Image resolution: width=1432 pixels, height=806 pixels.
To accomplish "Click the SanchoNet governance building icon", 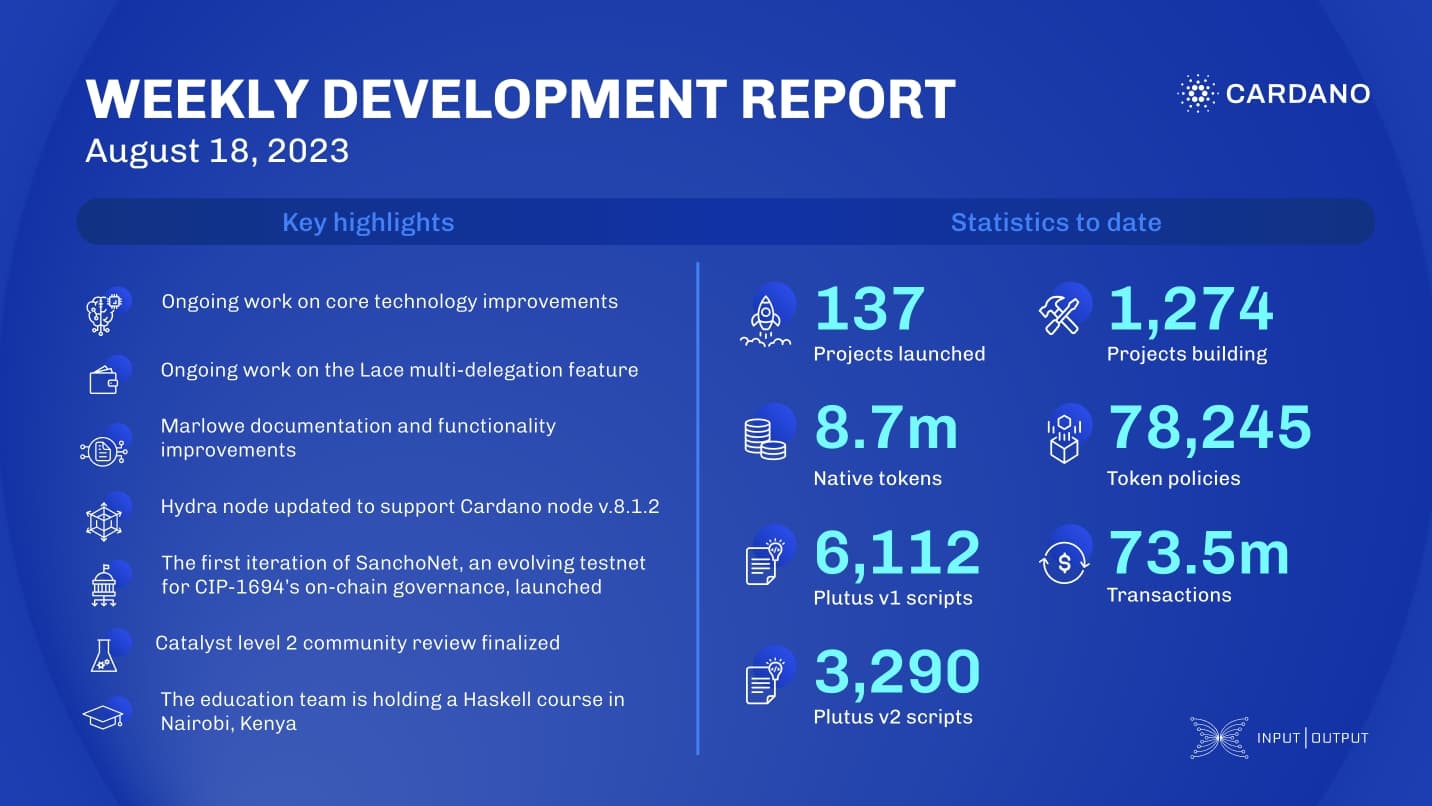I will pyautogui.click(x=104, y=587).
